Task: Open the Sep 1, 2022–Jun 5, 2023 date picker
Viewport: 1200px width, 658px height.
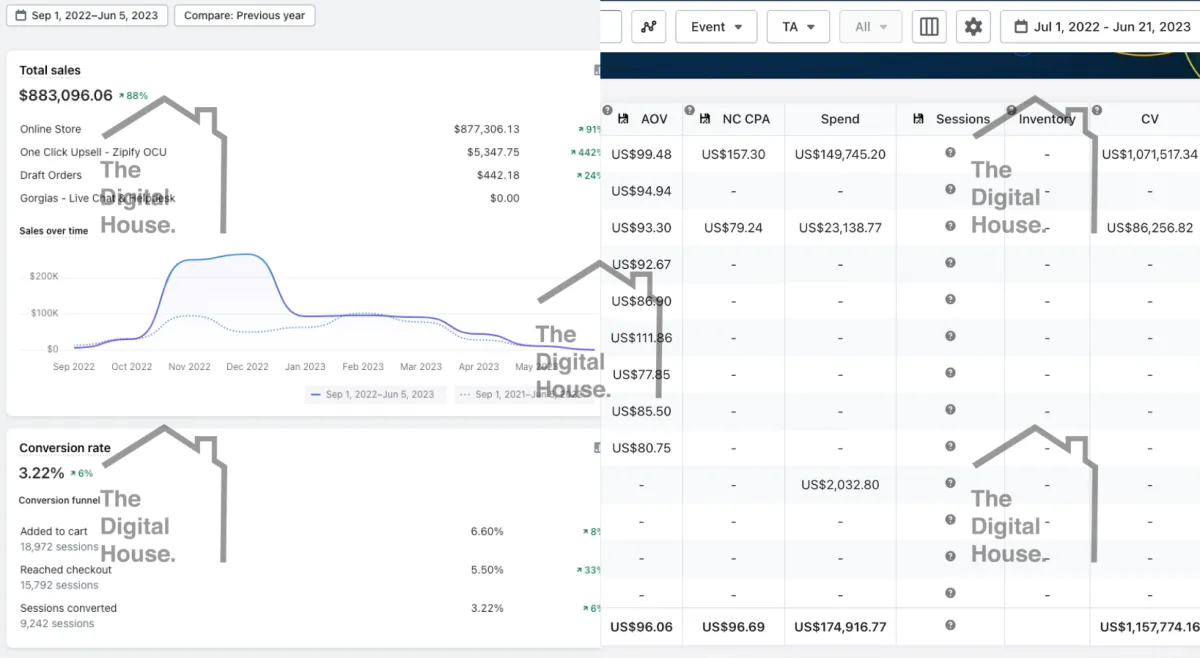Action: click(87, 16)
